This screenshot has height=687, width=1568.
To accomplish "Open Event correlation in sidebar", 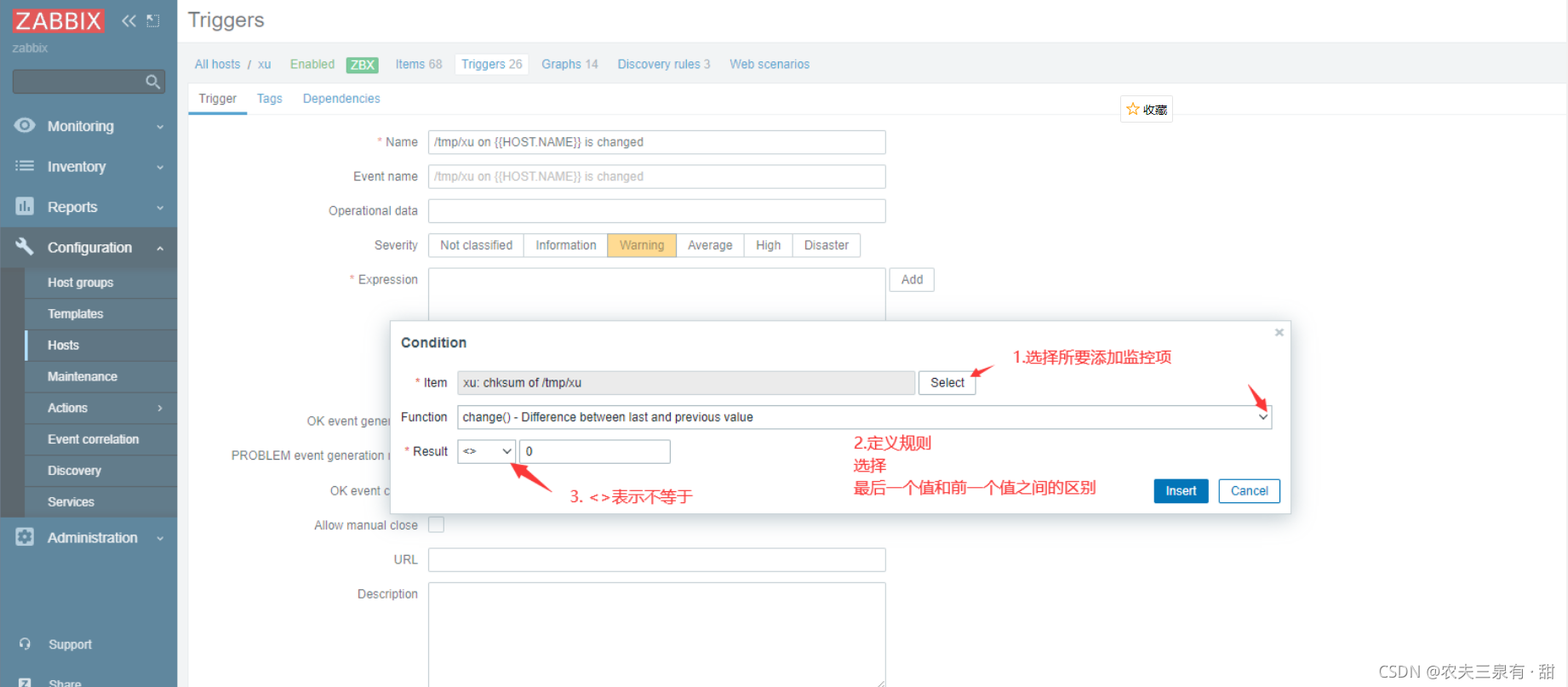I will (x=100, y=439).
